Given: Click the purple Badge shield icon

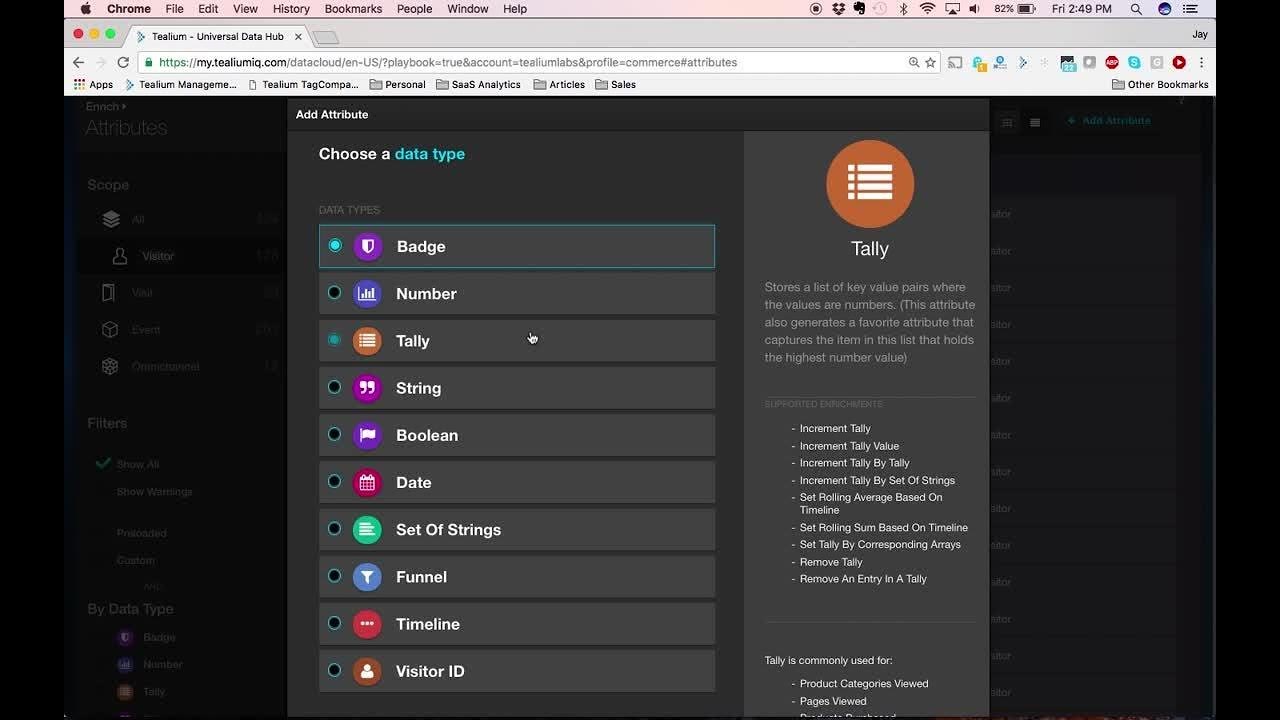Looking at the screenshot, I should pos(368,246).
